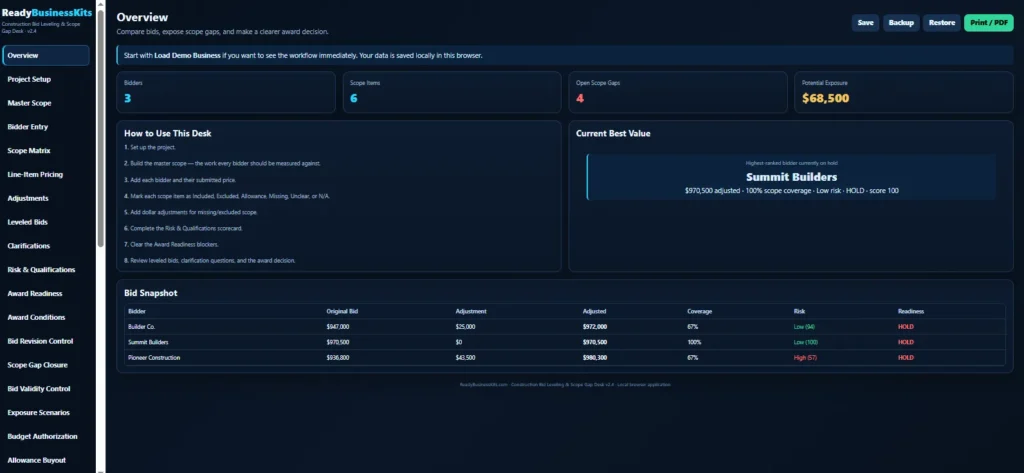Click the HOLD status for Builder Co.
This screenshot has width=1024, height=473.
pyautogui.click(x=906, y=327)
